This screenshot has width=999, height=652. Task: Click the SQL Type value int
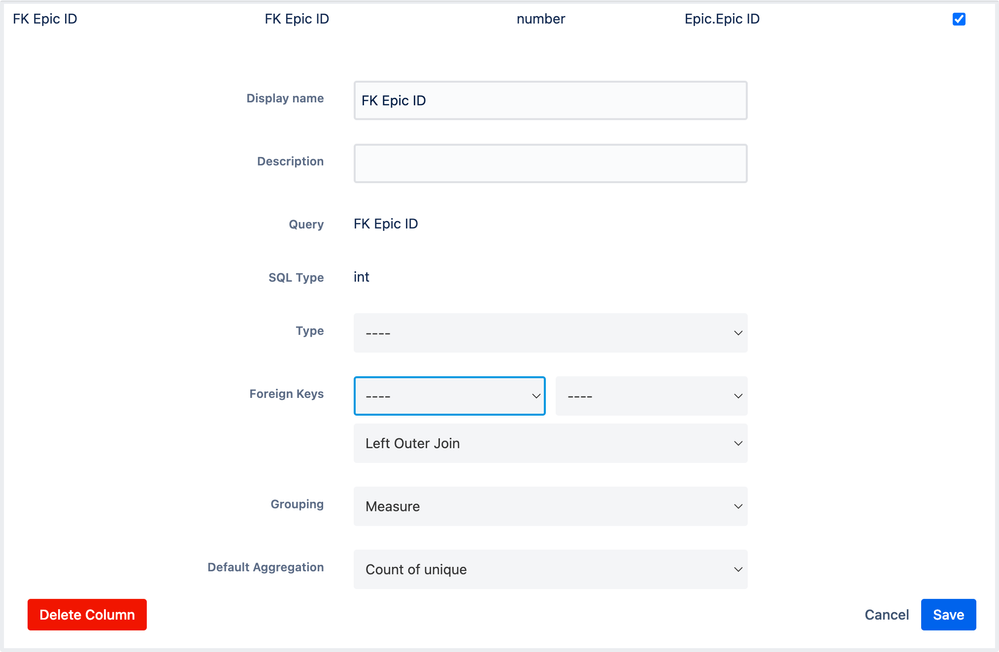click(361, 277)
